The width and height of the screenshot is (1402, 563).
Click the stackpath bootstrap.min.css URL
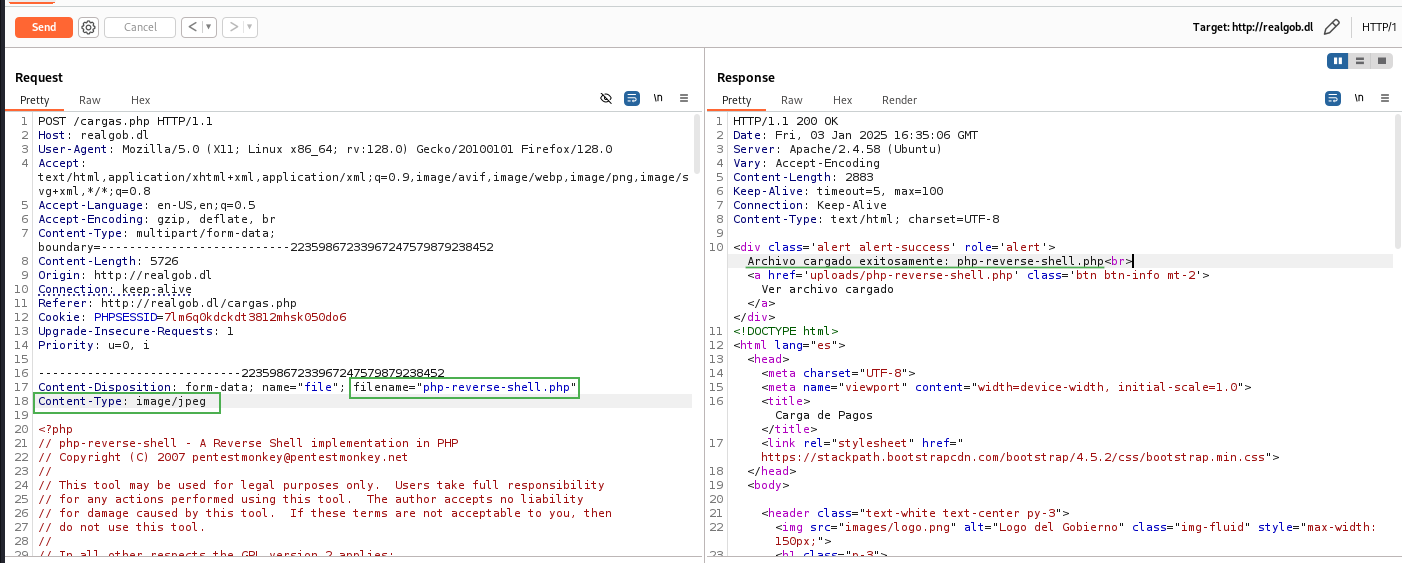coord(1013,457)
